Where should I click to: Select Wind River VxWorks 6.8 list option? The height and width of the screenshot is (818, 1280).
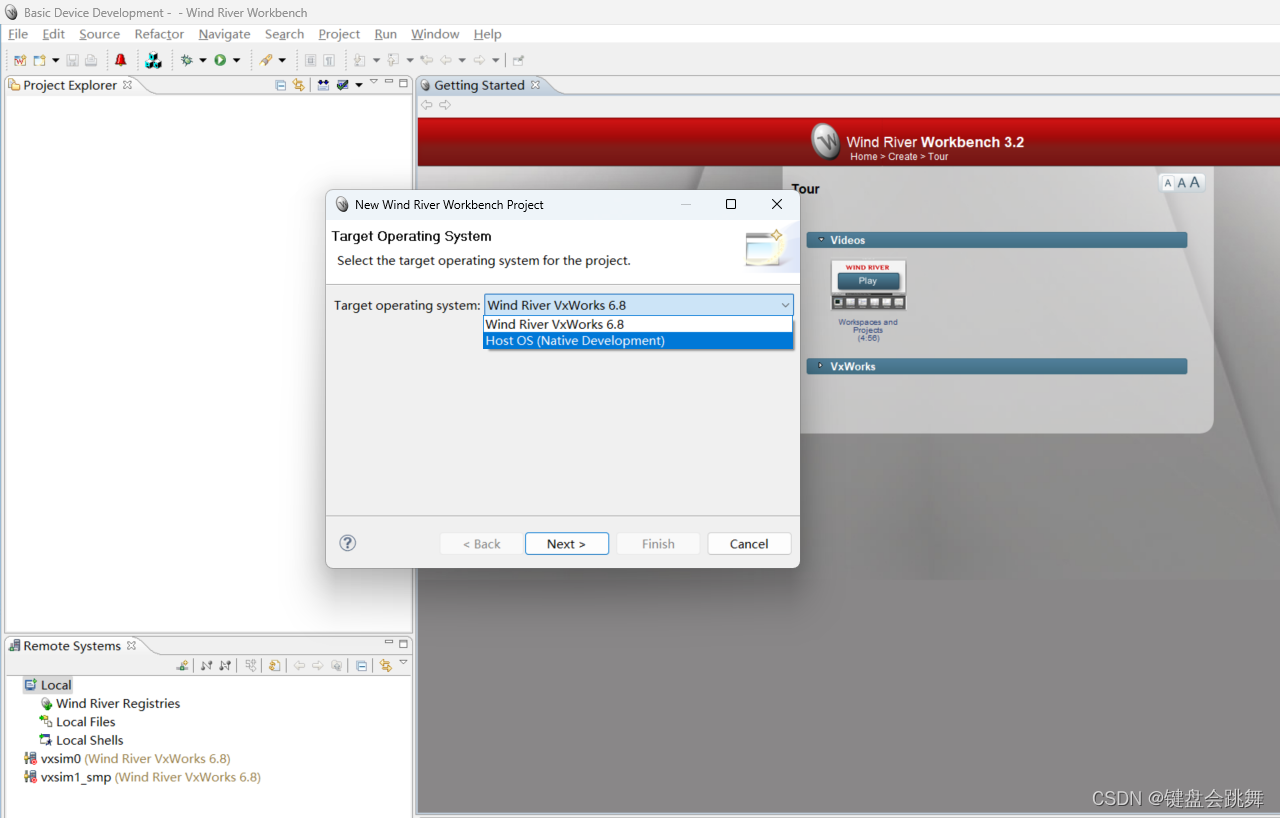[x=638, y=324]
